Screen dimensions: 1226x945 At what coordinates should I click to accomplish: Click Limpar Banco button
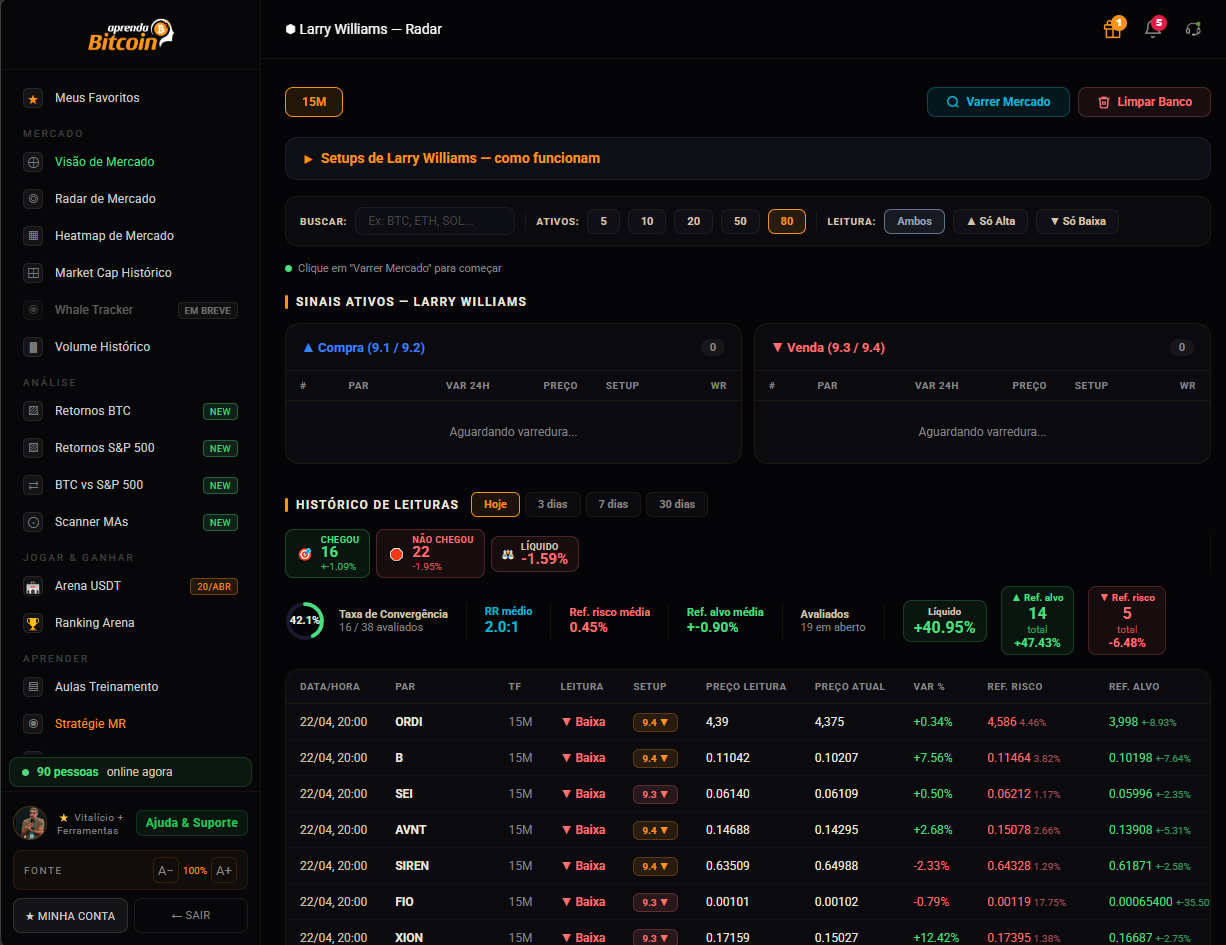[1144, 102]
